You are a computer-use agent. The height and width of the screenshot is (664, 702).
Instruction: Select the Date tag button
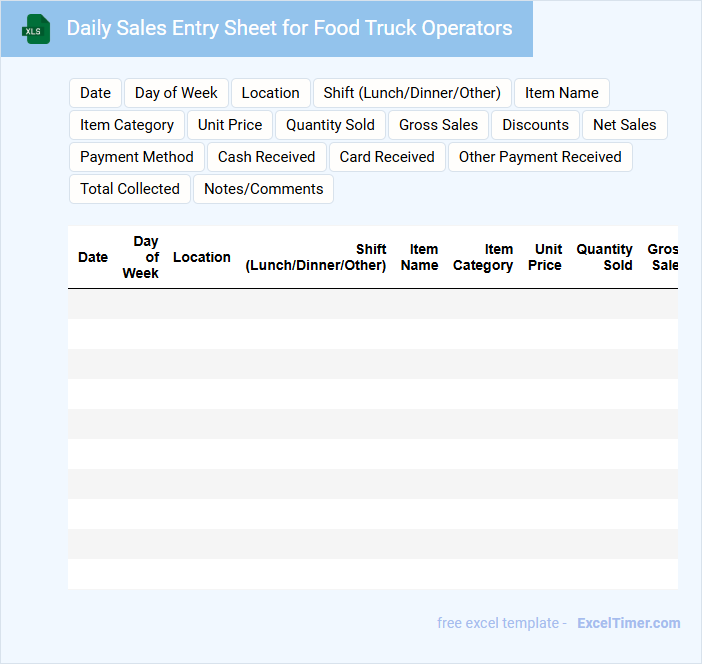click(x=95, y=93)
